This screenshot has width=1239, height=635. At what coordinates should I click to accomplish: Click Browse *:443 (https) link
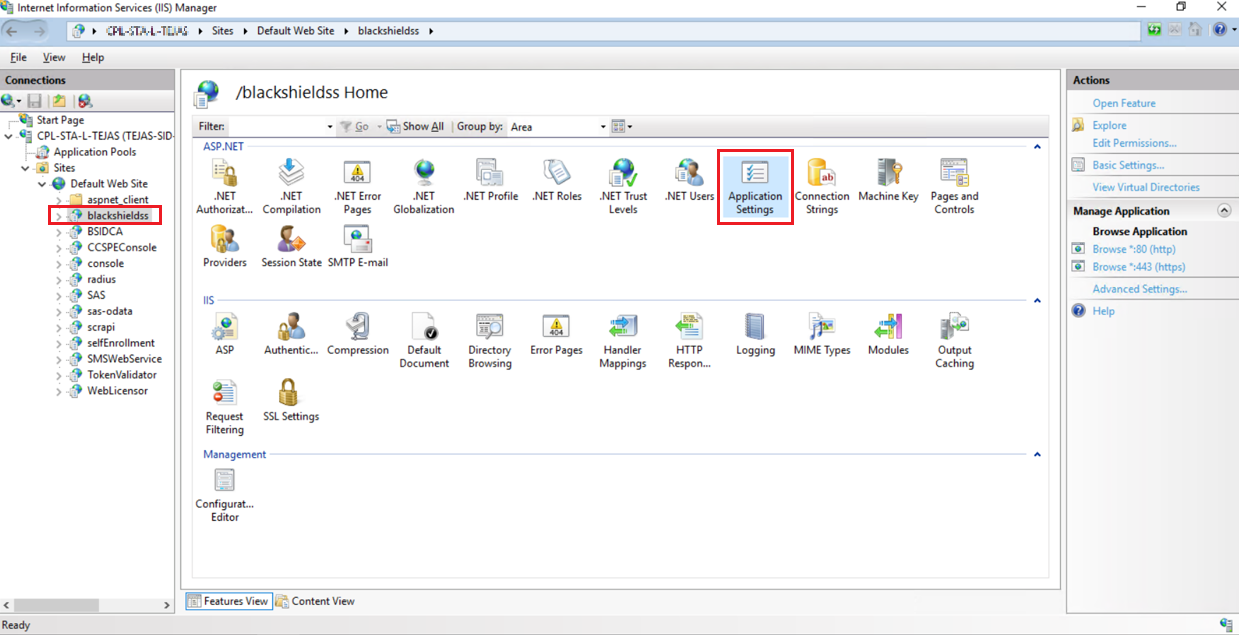(x=1138, y=267)
